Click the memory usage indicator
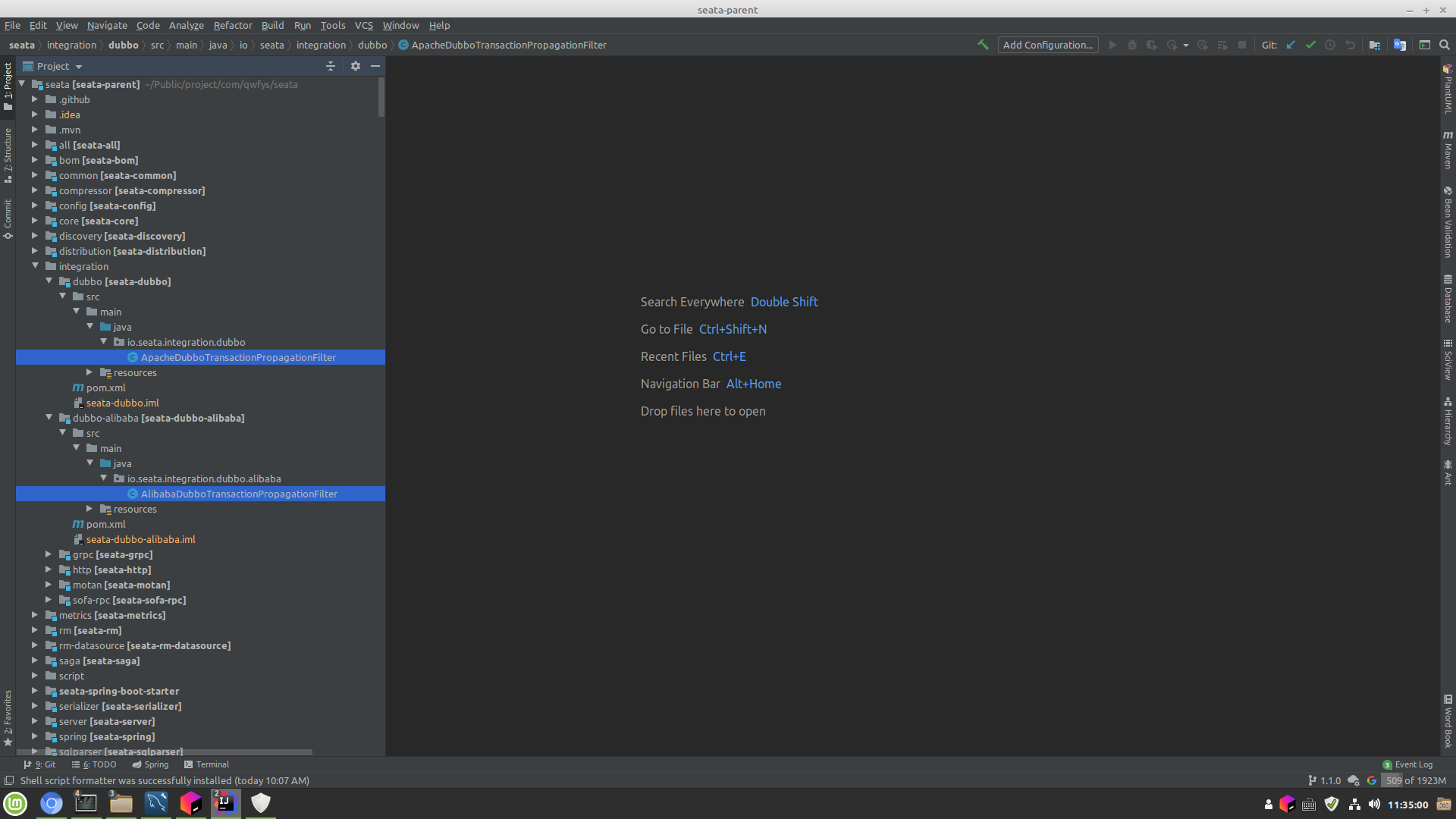Screen dimensions: 1456x819 [x=1415, y=780]
